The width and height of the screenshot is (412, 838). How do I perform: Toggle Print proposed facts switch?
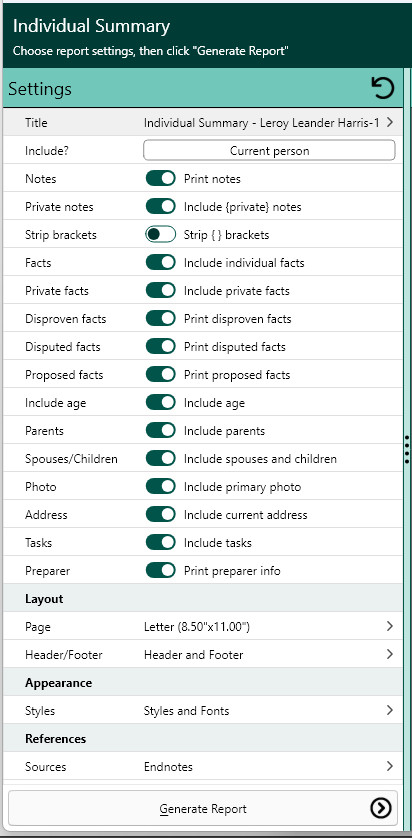click(160, 374)
